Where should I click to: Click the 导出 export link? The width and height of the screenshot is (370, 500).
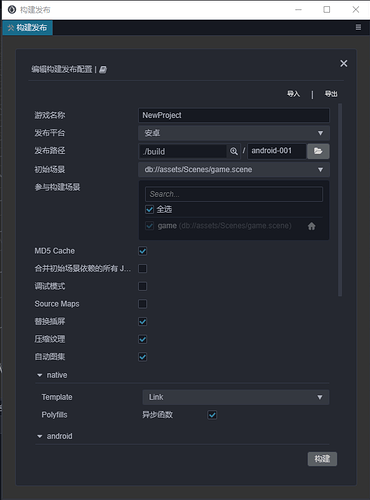331,94
